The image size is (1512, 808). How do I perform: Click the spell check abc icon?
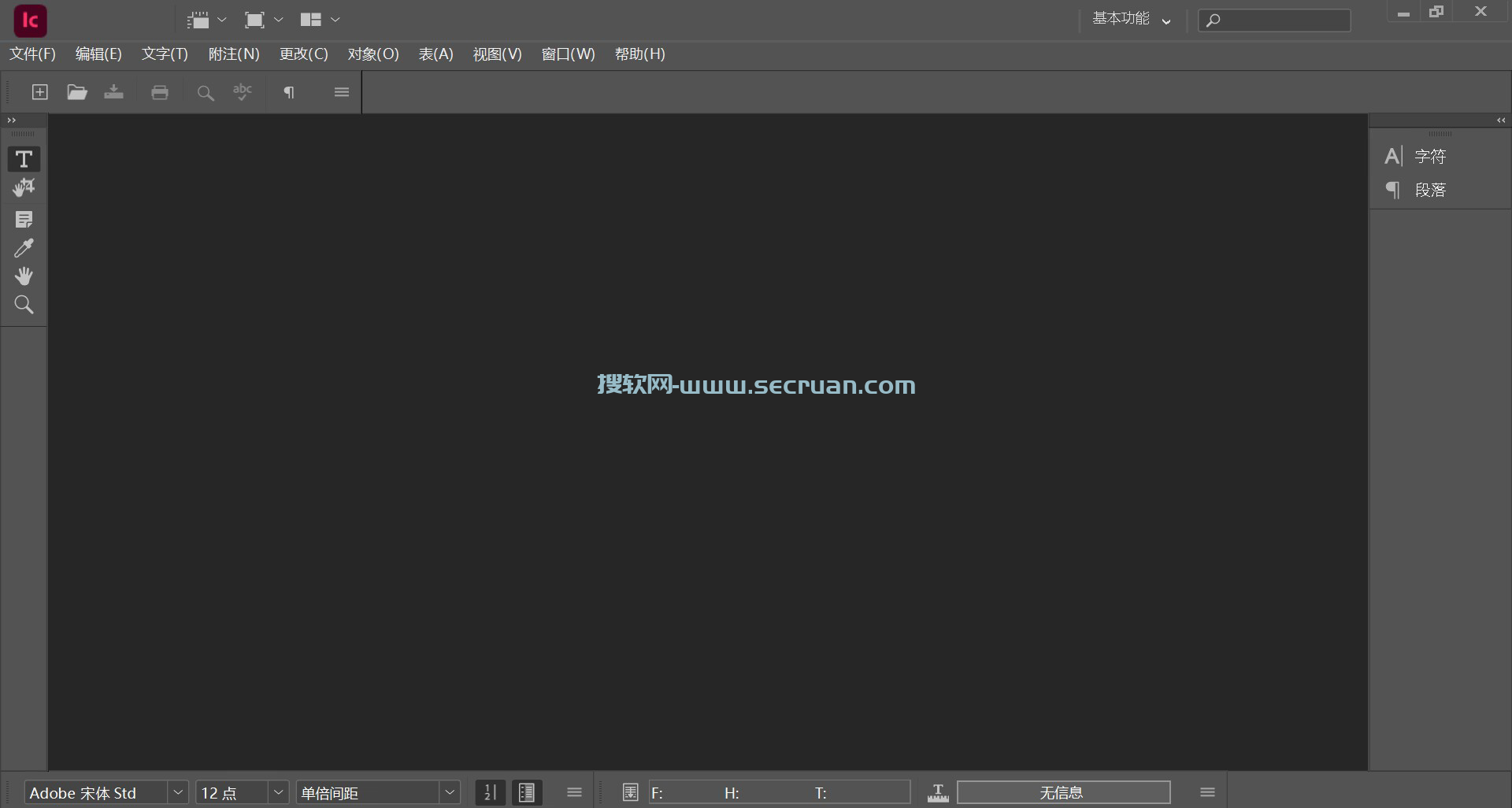[243, 92]
